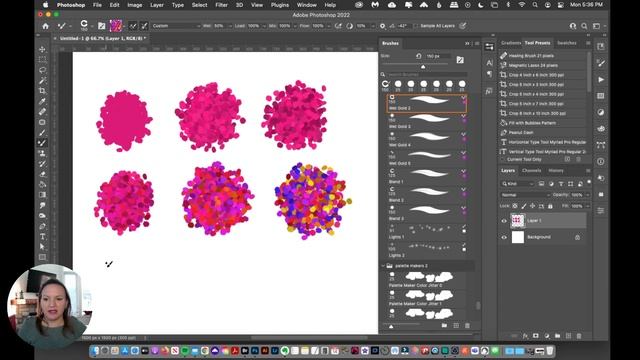Select the Path Selection arrow tool
The image size is (640, 360).
click(42, 247)
